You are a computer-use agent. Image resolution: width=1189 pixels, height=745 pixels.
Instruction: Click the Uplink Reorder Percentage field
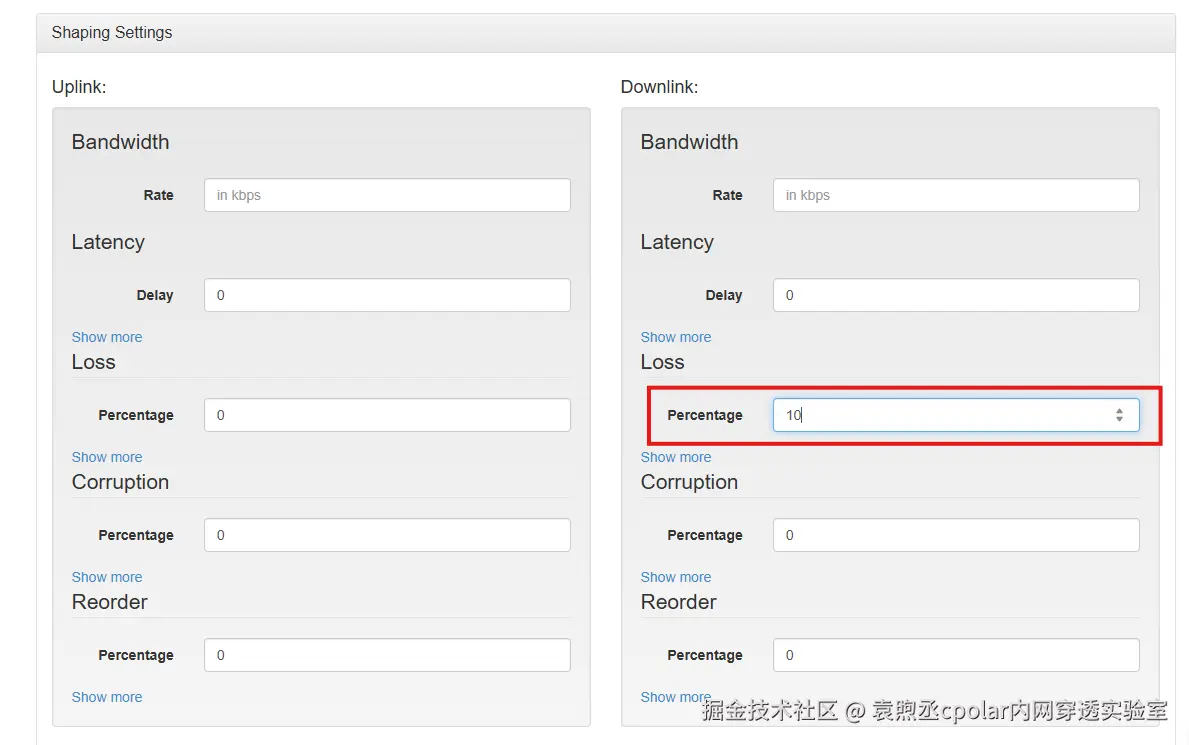387,655
